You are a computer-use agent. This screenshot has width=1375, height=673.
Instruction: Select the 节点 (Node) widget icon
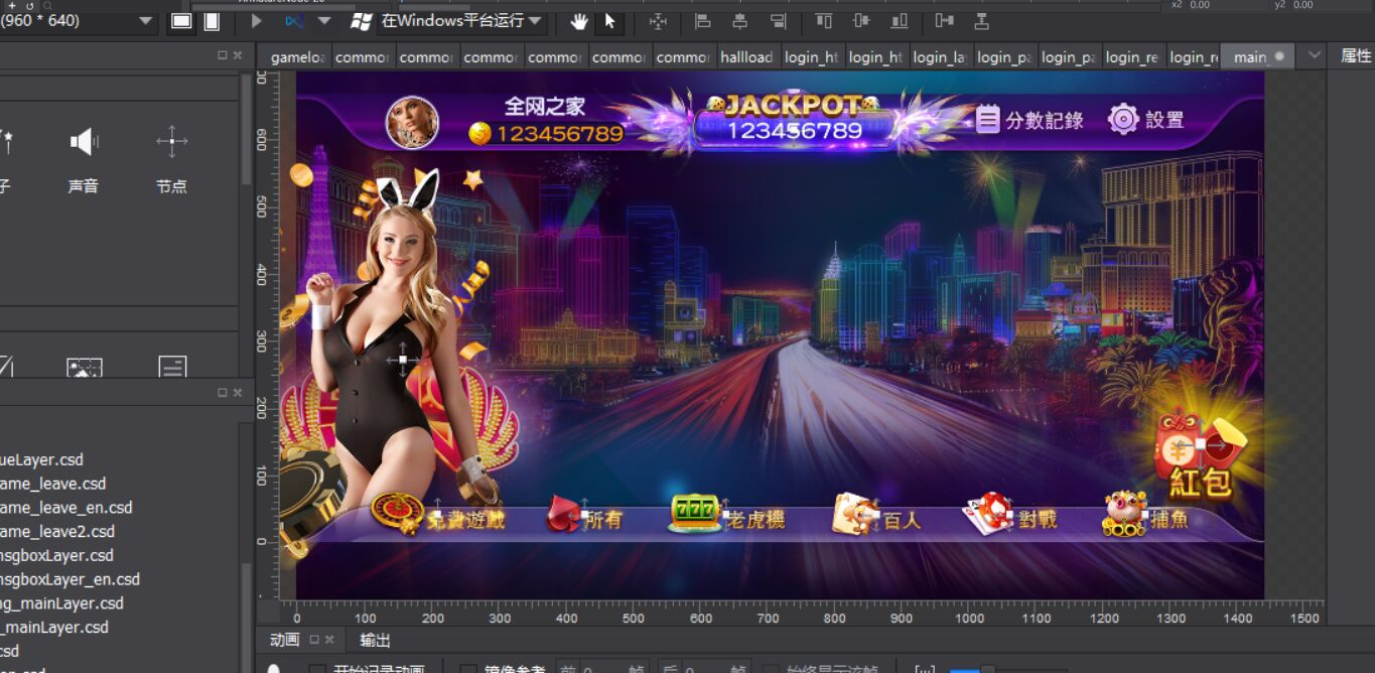point(171,143)
